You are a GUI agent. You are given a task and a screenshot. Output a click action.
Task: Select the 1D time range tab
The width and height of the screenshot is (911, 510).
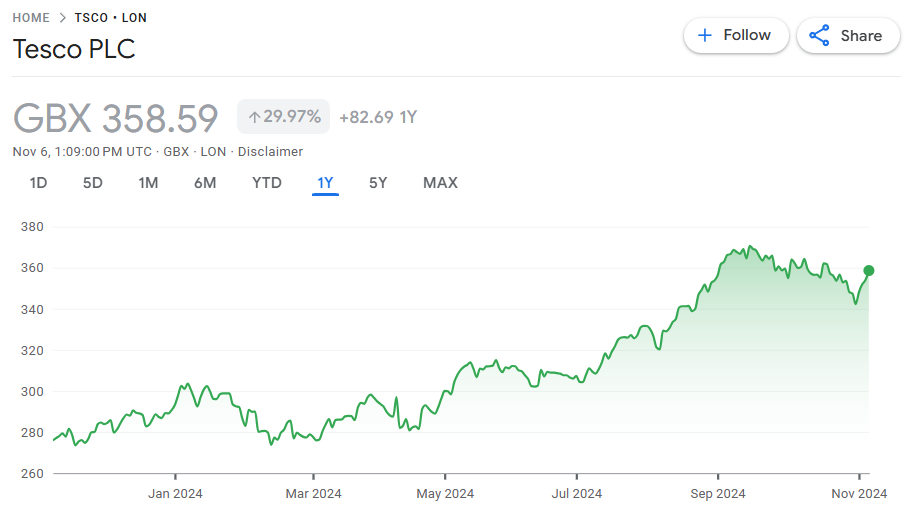tap(38, 183)
